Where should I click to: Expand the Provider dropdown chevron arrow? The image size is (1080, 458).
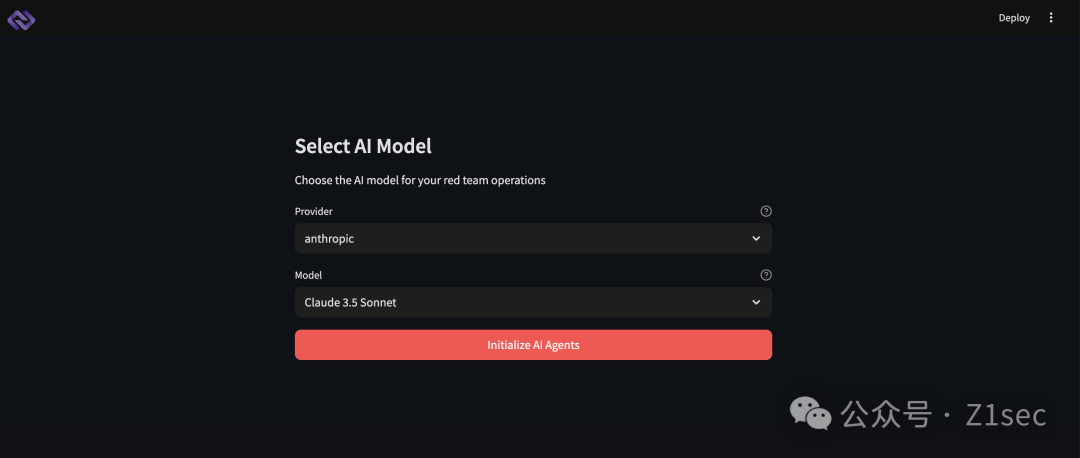tap(756, 239)
